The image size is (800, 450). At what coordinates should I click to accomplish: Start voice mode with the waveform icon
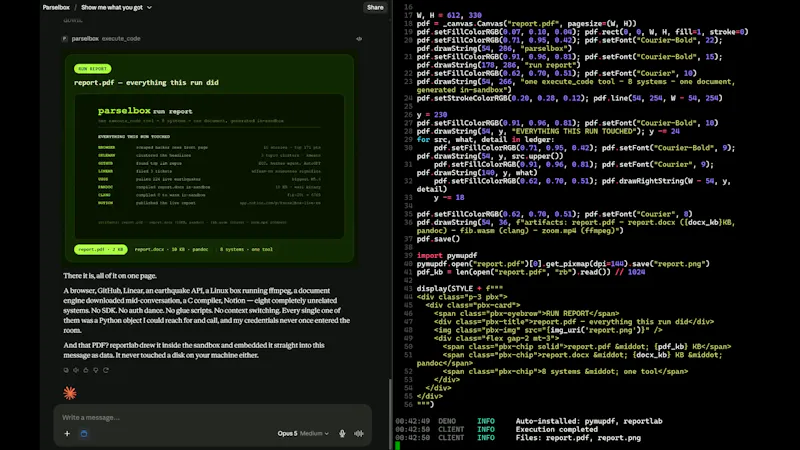359,434
